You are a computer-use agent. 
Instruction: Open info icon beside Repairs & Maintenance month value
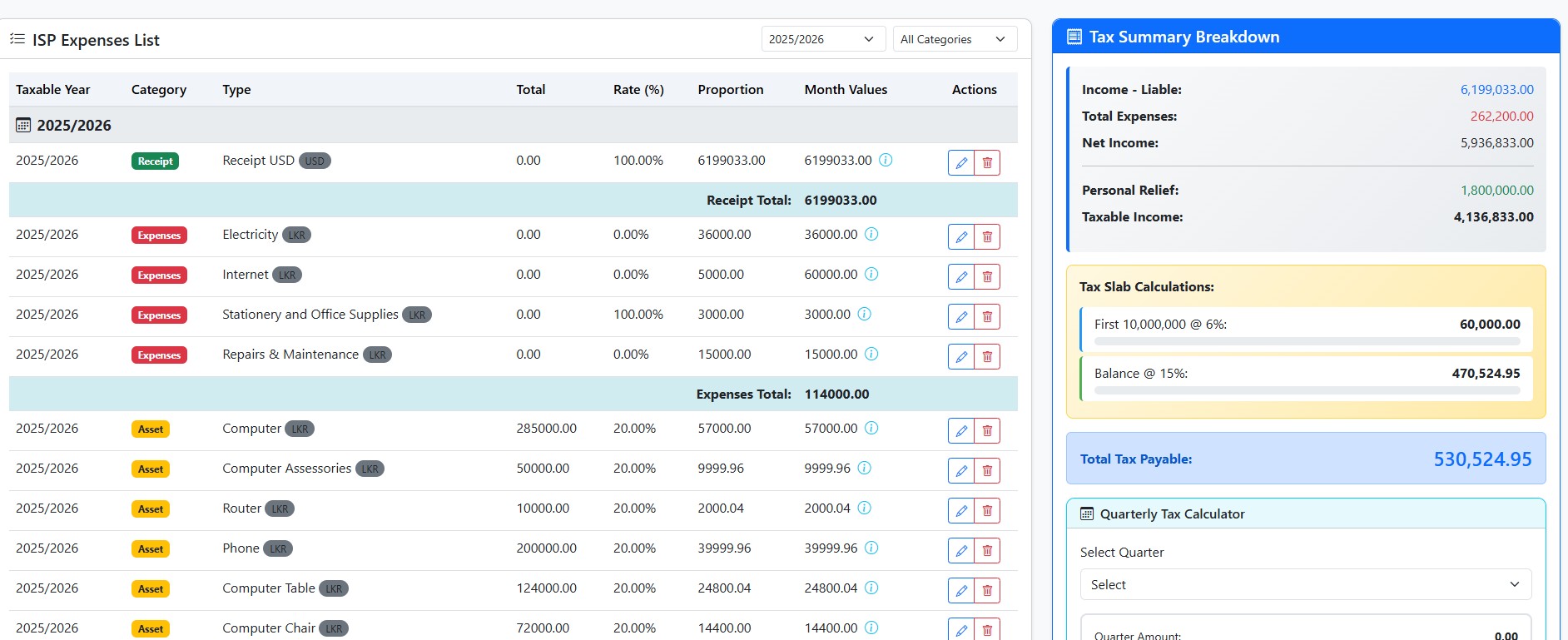(871, 354)
